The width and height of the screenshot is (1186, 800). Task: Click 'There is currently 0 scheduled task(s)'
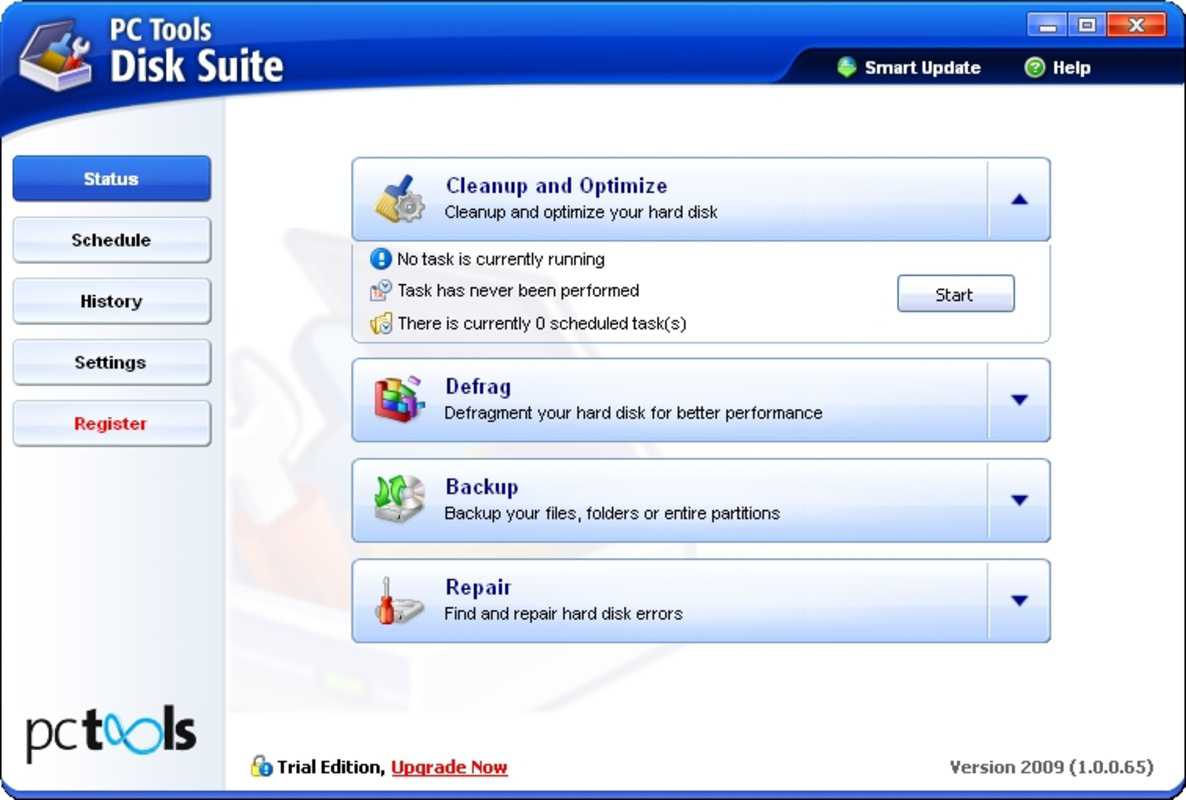pyautogui.click(x=542, y=324)
